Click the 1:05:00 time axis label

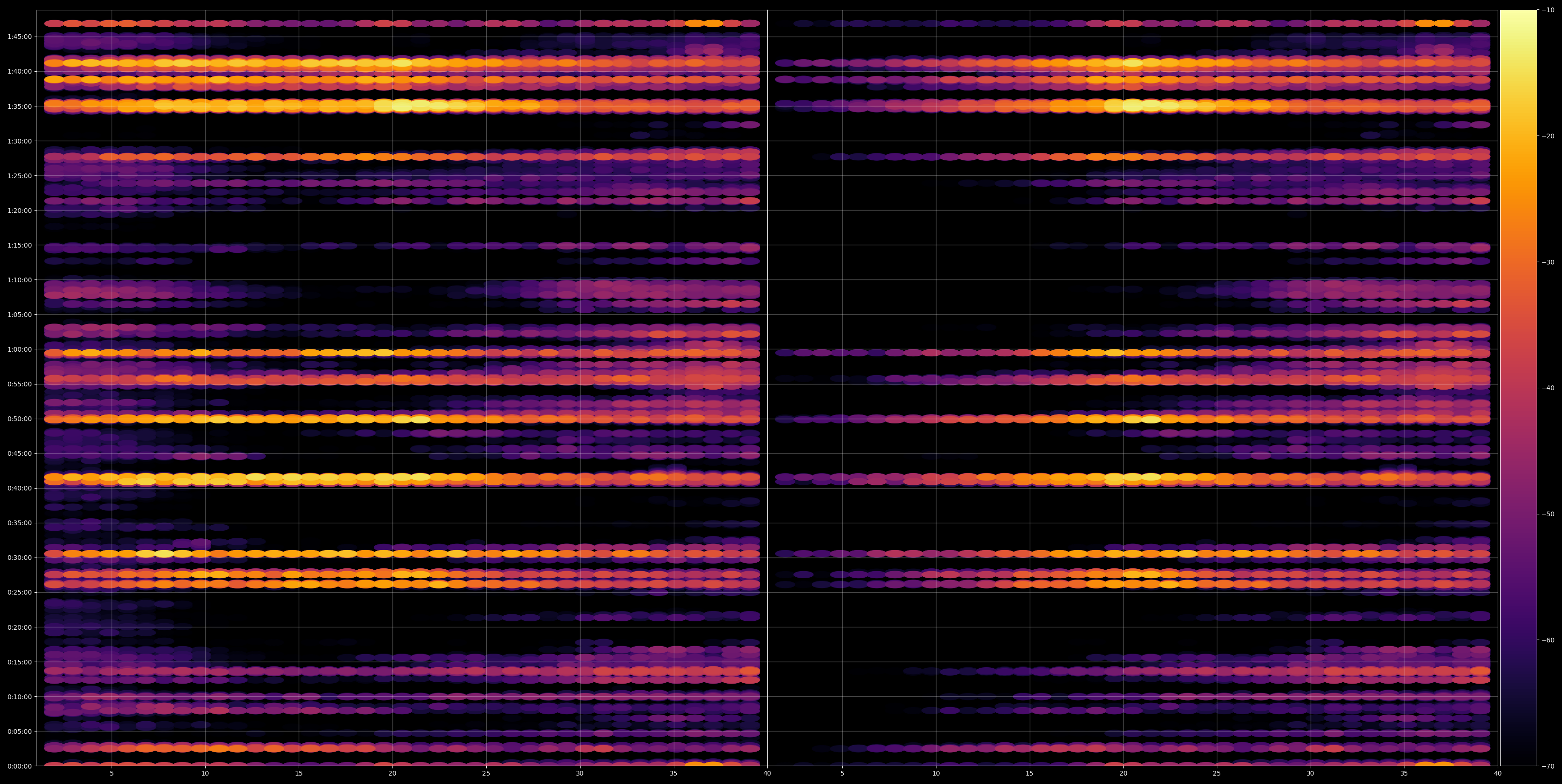click(19, 315)
